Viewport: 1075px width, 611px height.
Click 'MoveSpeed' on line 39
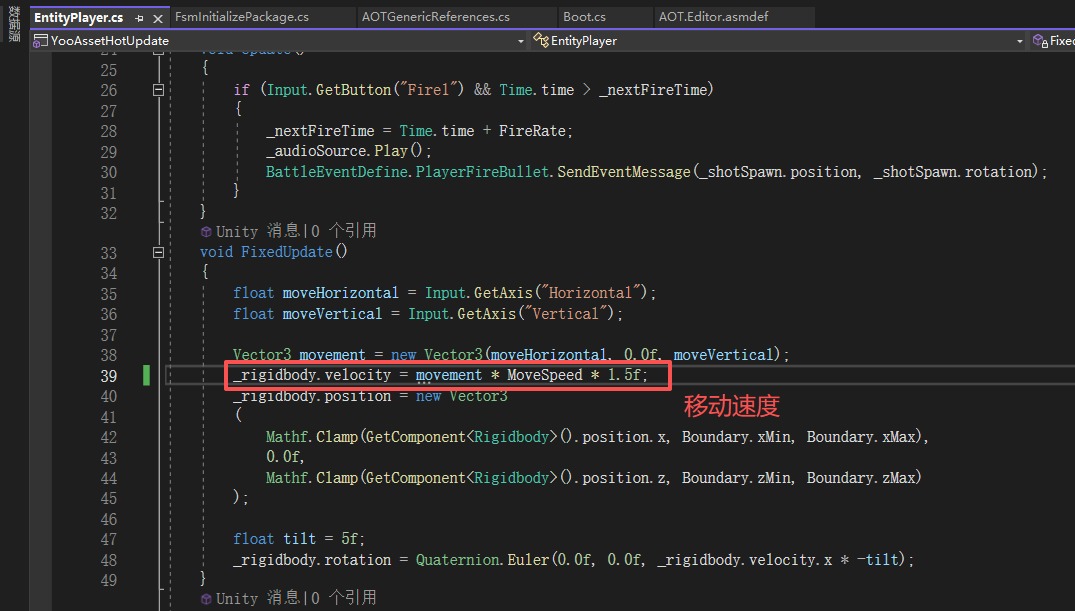[x=544, y=374]
